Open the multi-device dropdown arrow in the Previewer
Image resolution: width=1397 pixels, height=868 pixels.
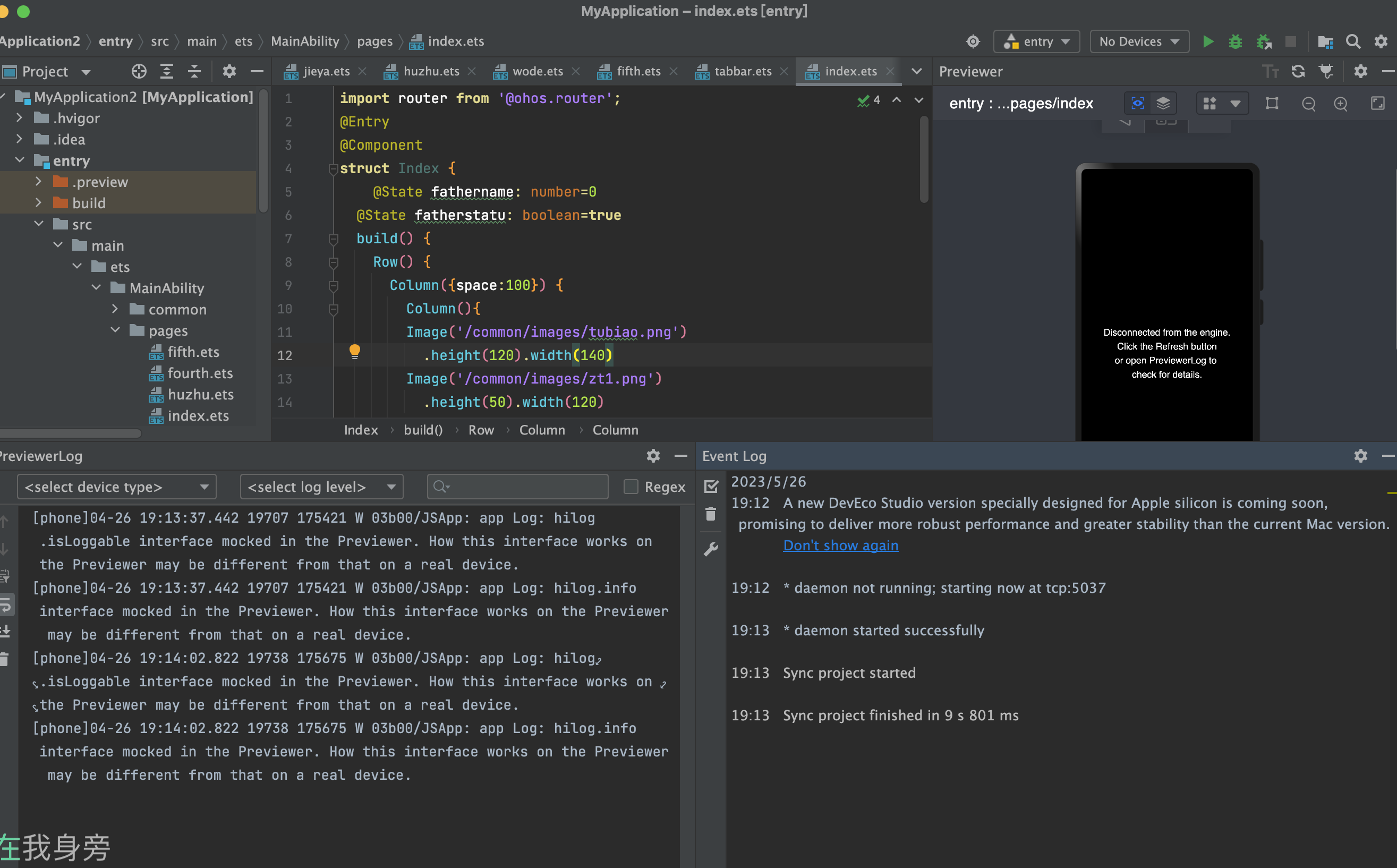1235,104
